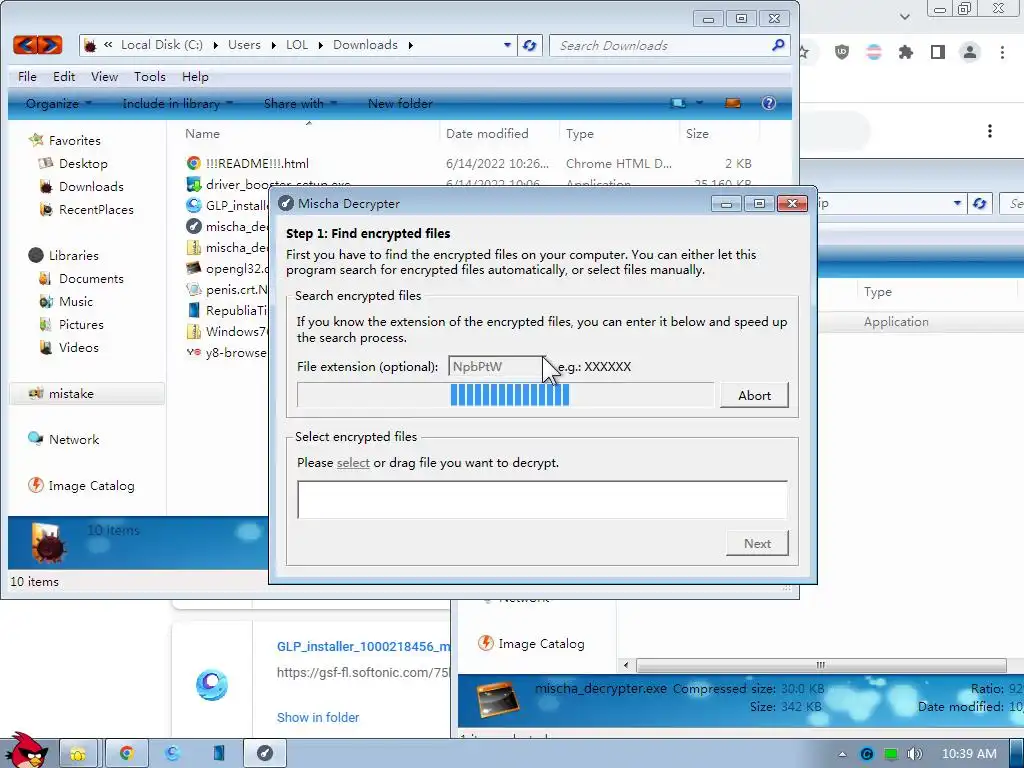
Task: Click the search progress bar
Action: pos(505,395)
